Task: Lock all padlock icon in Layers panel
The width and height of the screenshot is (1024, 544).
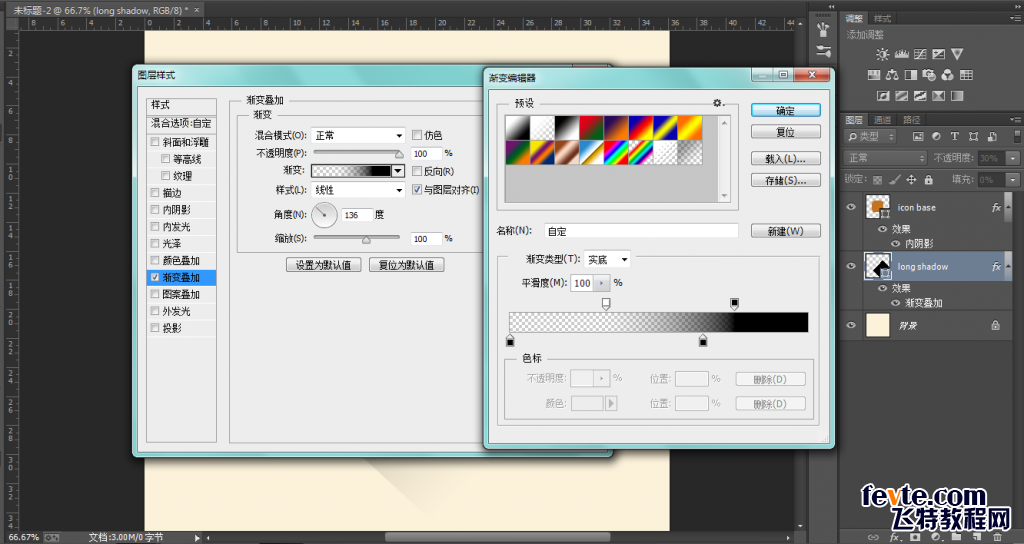Action: pyautogui.click(x=929, y=180)
